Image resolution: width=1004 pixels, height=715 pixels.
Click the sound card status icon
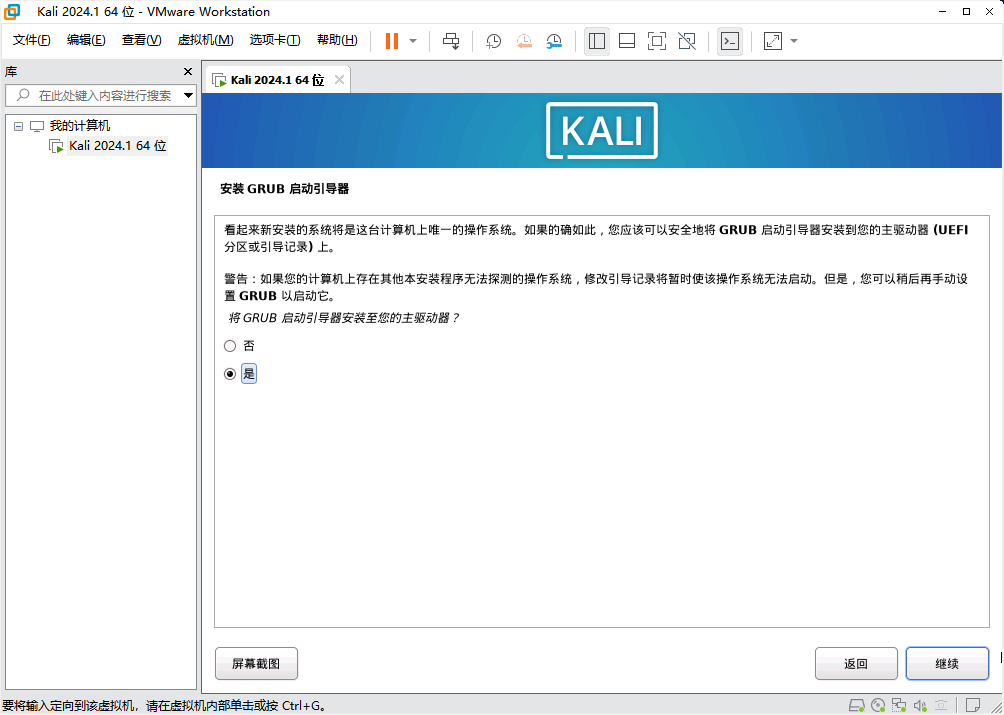point(920,705)
